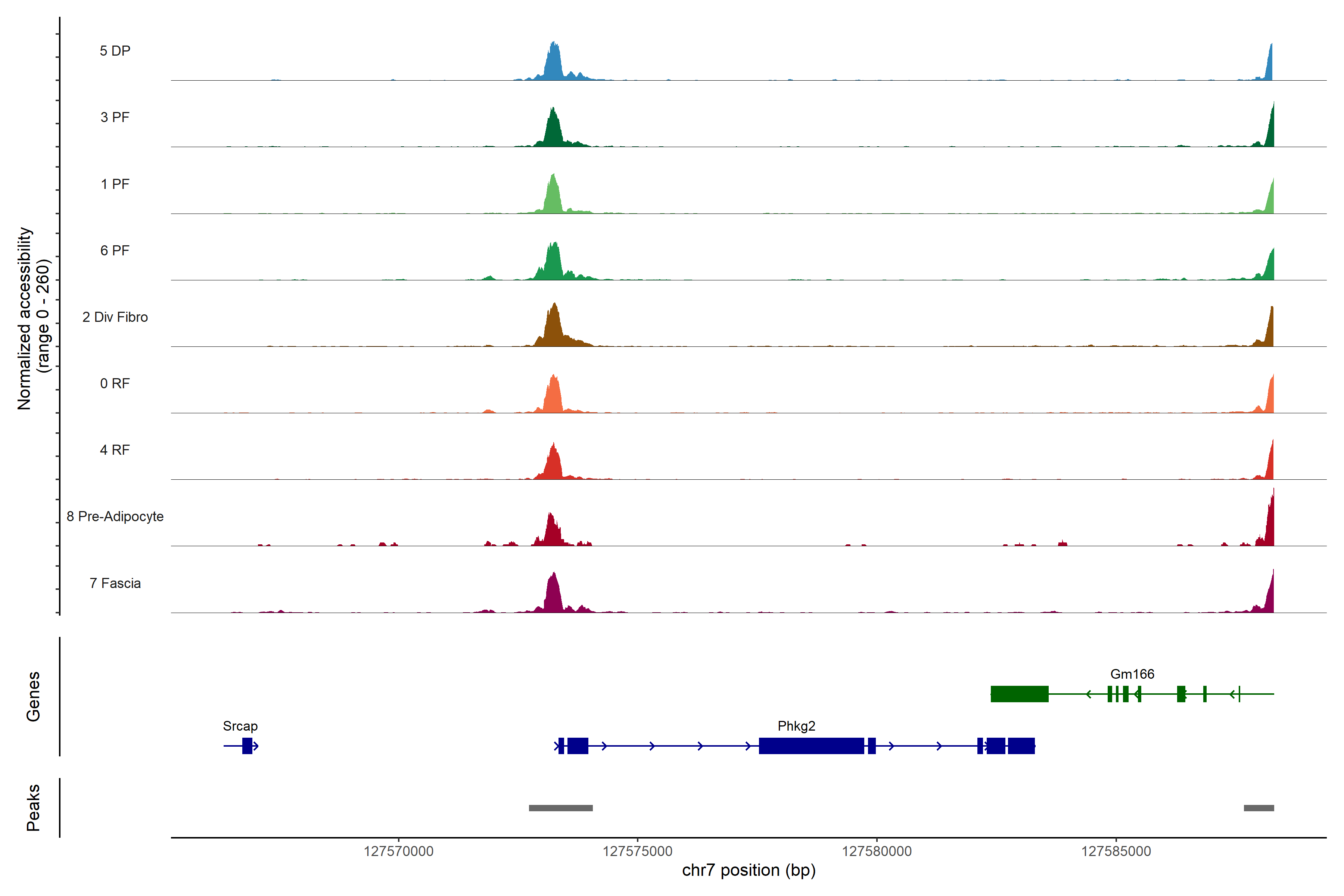Click the short gray peak bar at right
The height and width of the screenshot is (896, 1344).
tap(1258, 808)
